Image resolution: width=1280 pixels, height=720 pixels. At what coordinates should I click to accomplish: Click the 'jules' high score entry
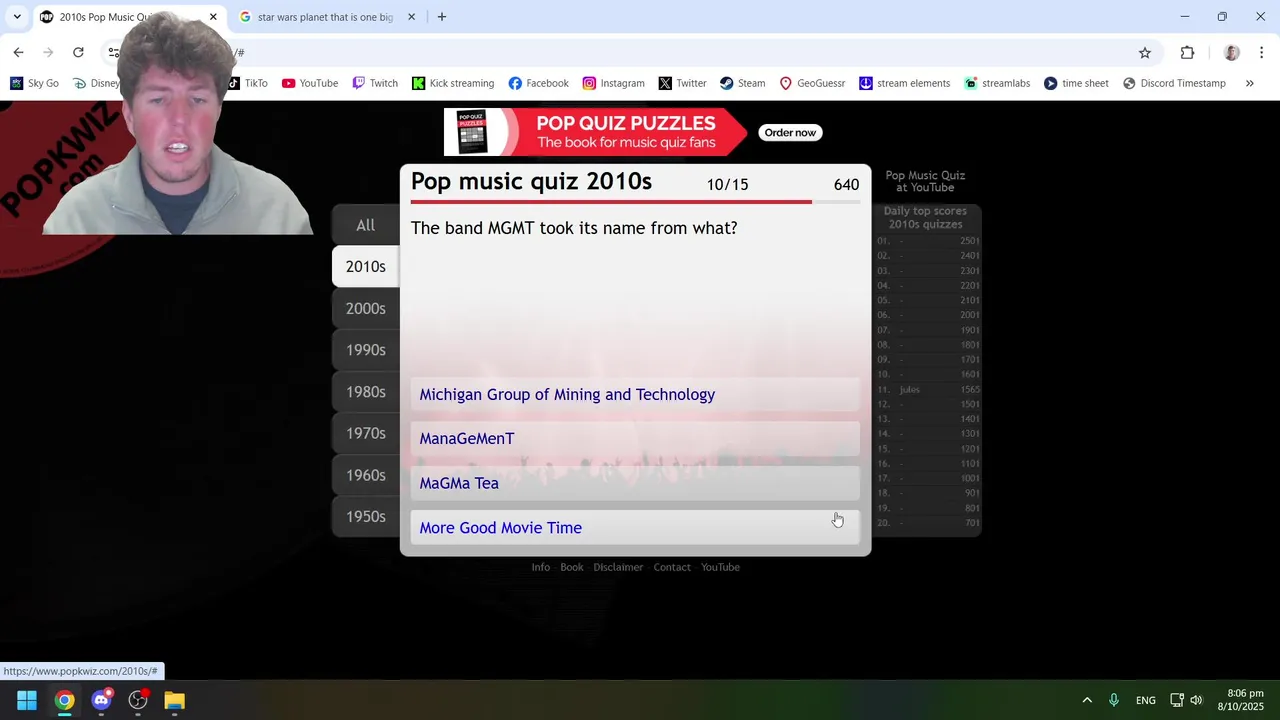pos(929,390)
